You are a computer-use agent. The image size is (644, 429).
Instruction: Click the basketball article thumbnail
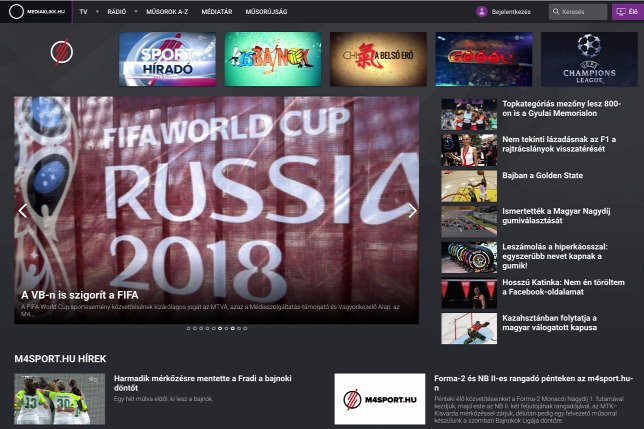click(469, 186)
